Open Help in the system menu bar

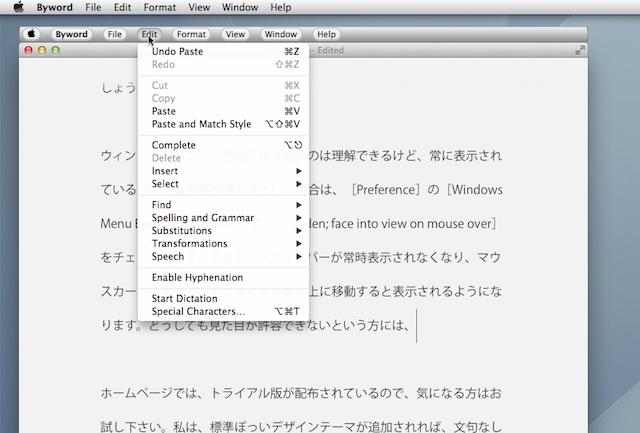coord(281,7)
